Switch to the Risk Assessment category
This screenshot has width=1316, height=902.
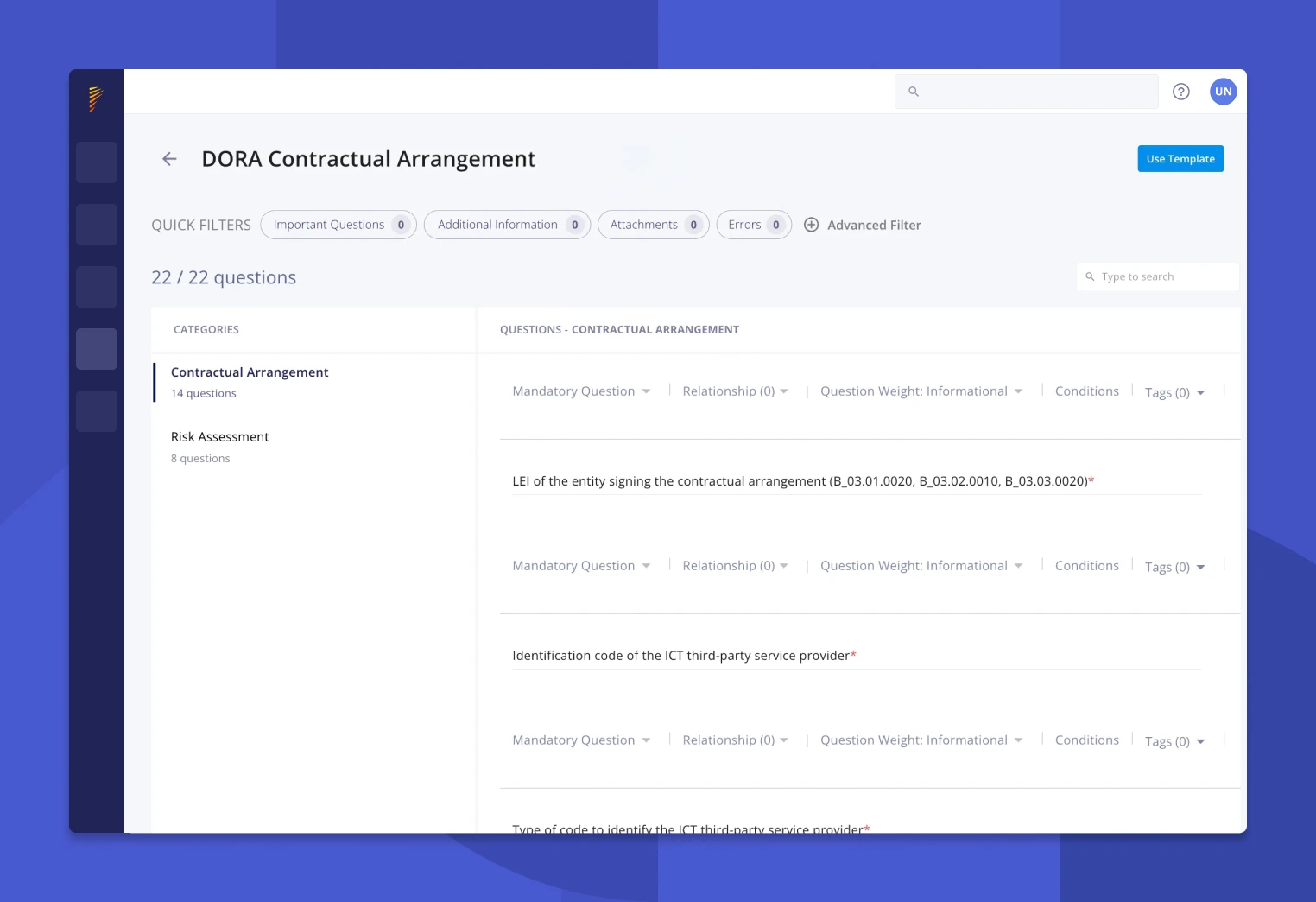tap(219, 436)
